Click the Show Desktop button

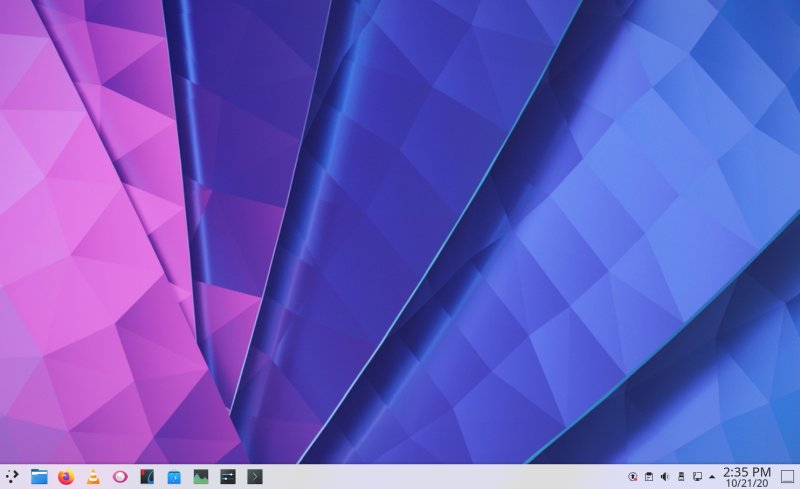[x=787, y=477]
